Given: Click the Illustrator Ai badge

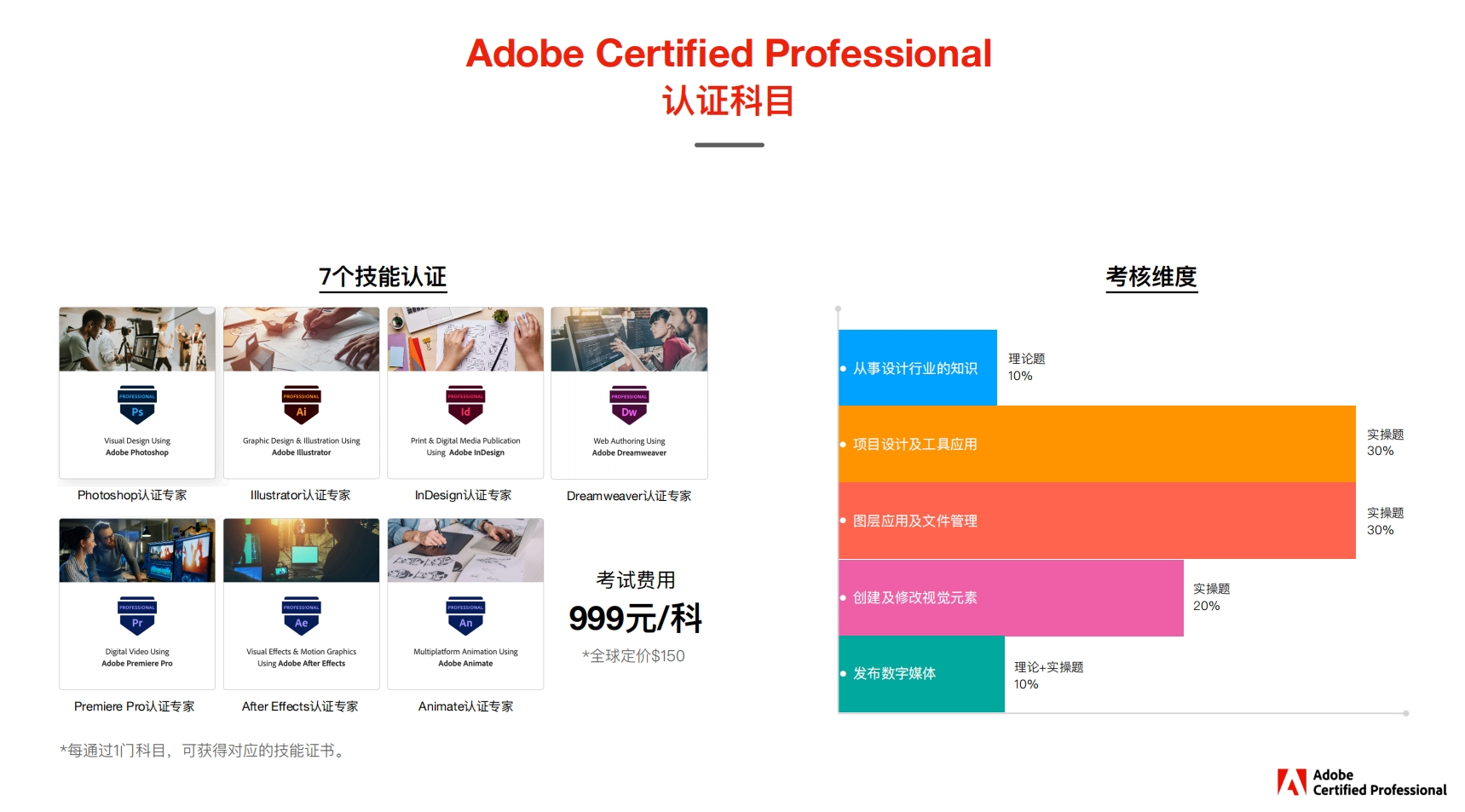Looking at the screenshot, I should 301,406.
